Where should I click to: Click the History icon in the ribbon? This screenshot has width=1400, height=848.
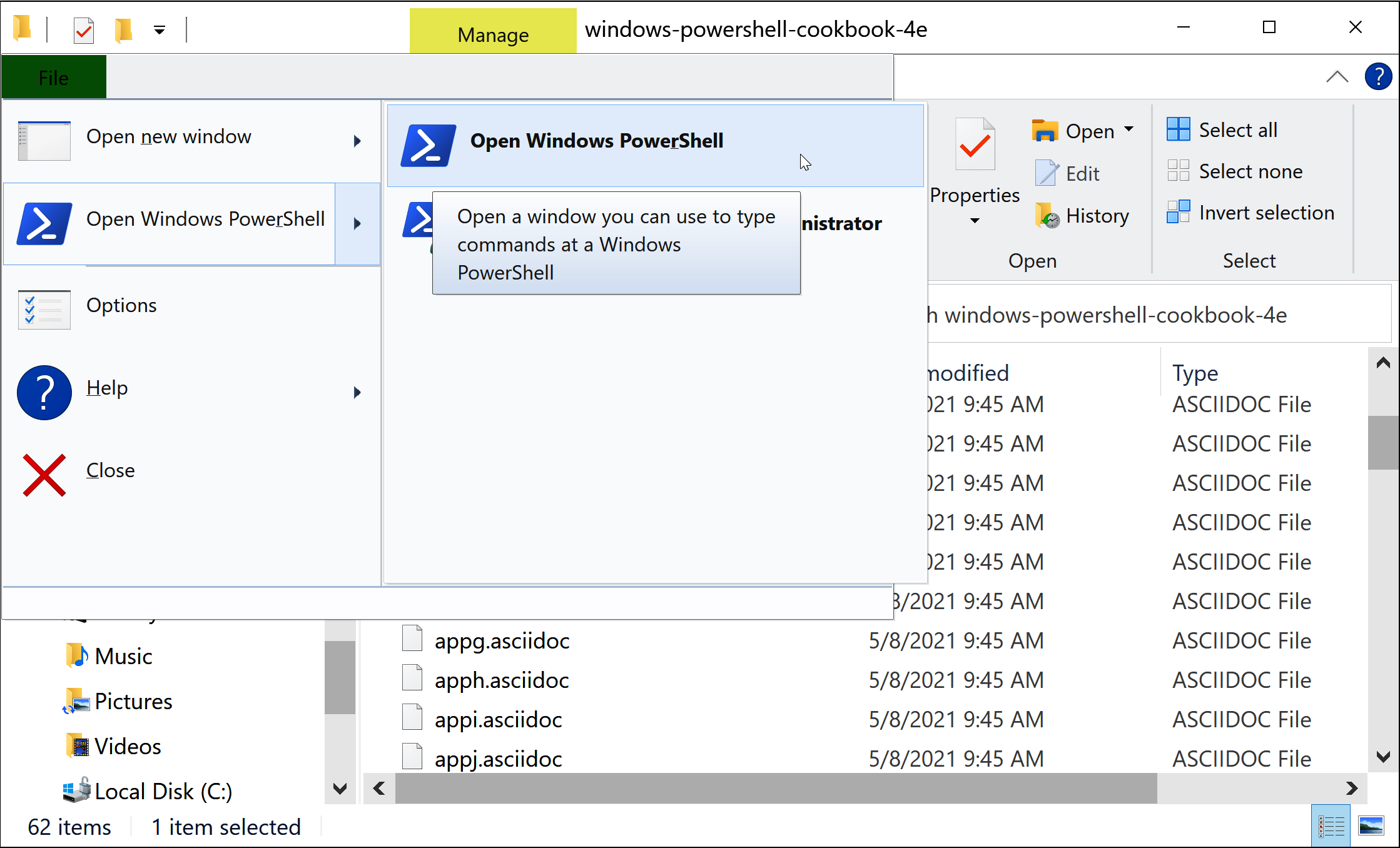(x=1047, y=216)
